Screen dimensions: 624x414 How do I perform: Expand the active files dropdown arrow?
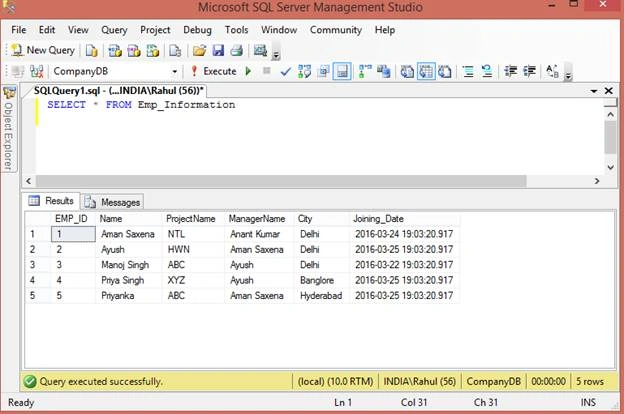point(594,91)
